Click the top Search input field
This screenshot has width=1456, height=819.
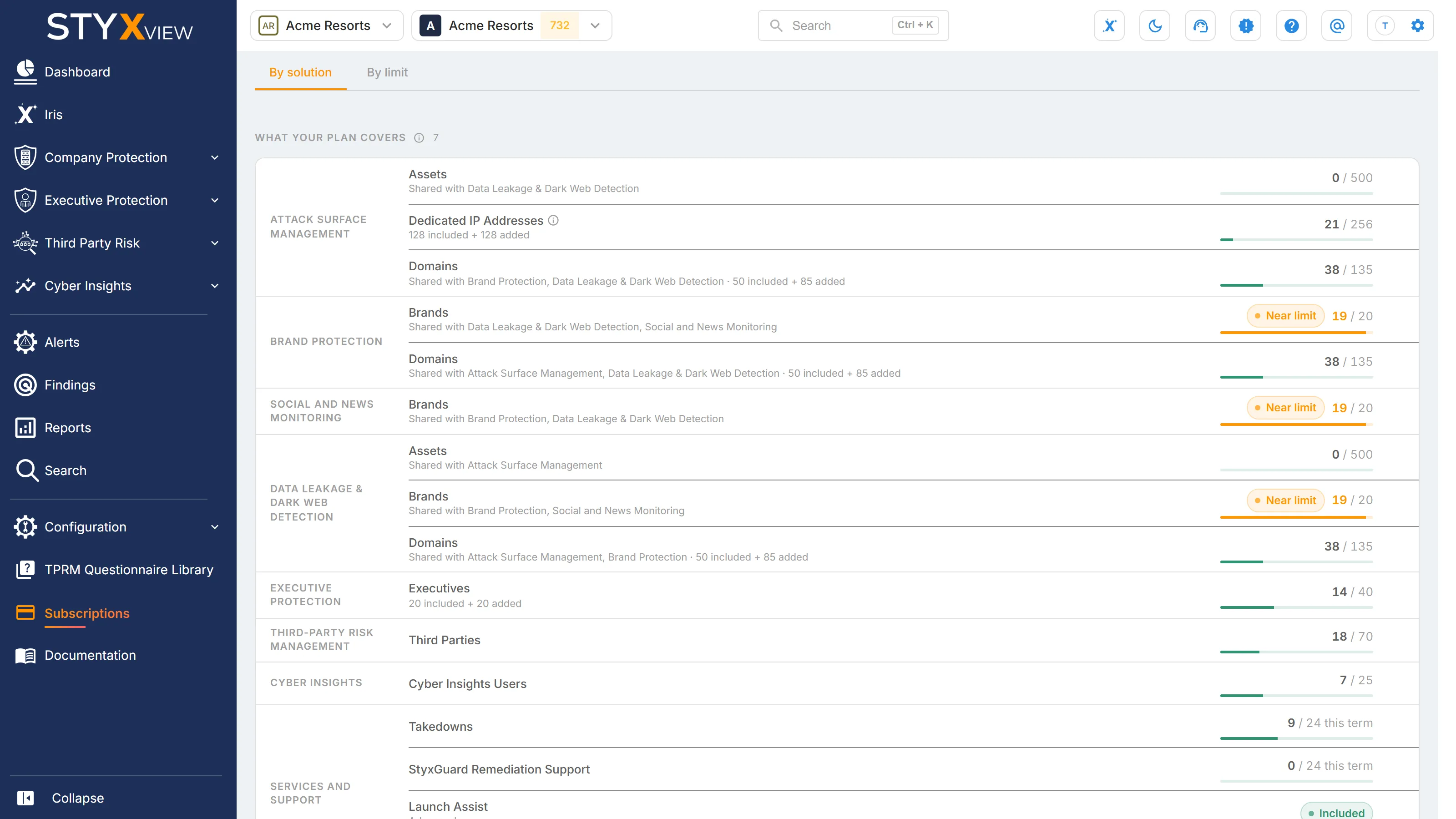click(x=853, y=25)
